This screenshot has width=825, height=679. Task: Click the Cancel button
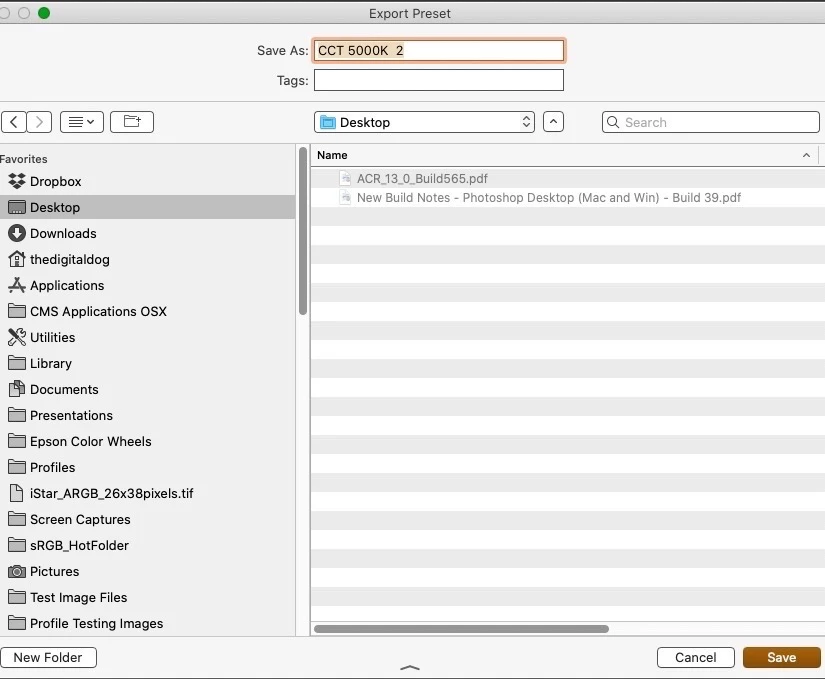[x=696, y=657]
